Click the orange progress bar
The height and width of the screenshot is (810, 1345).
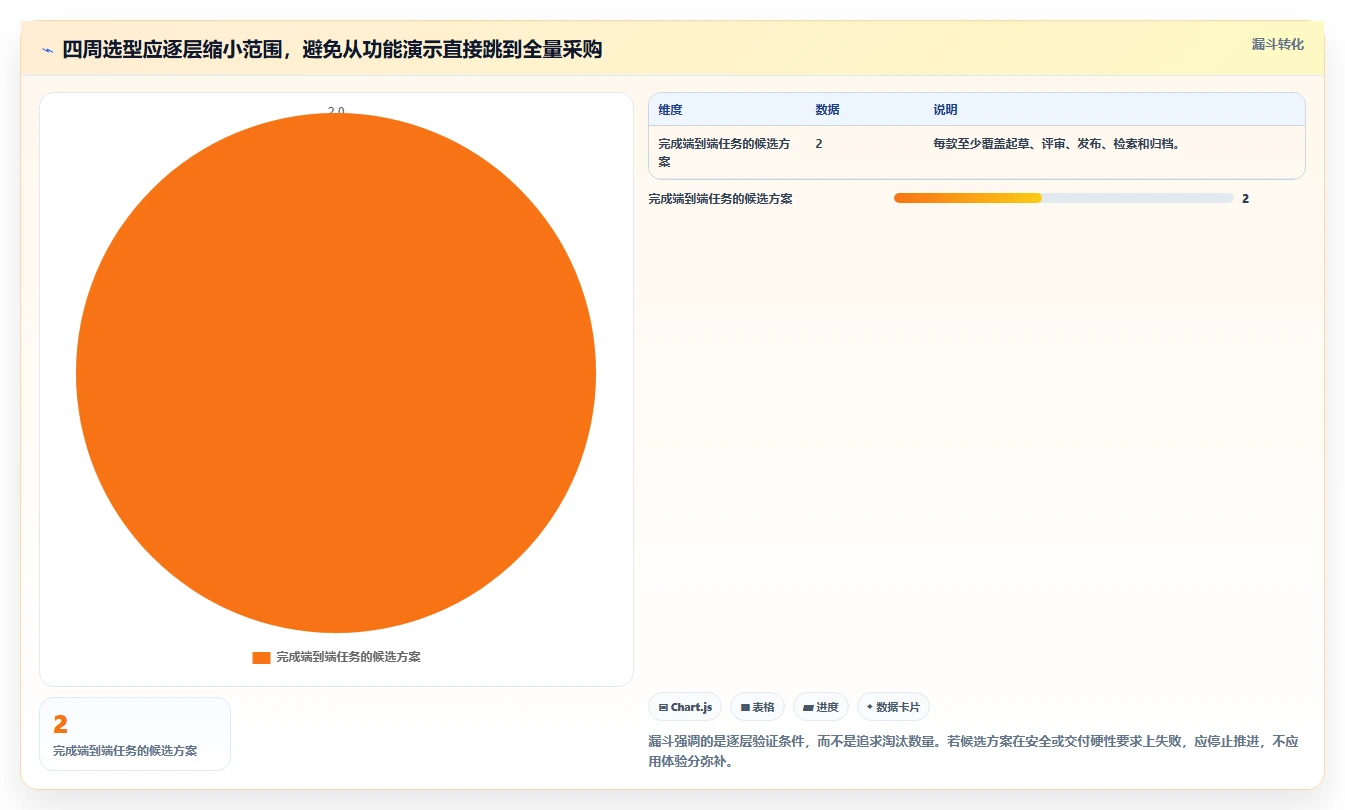968,198
